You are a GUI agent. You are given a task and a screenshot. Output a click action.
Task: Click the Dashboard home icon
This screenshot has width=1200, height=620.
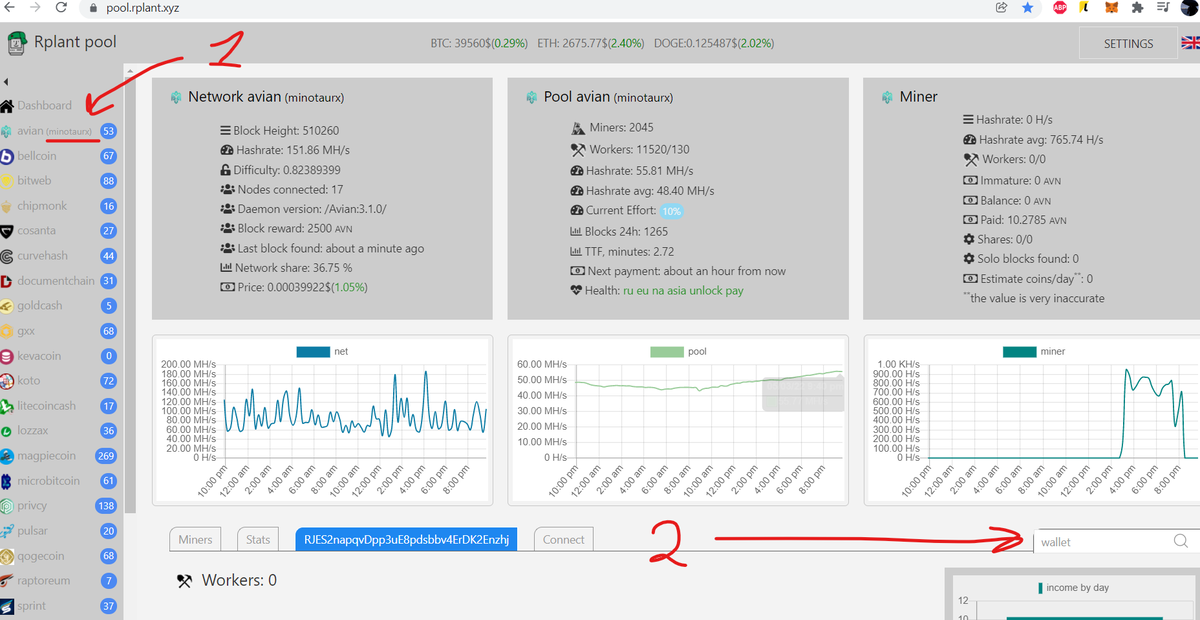[x=7, y=106]
